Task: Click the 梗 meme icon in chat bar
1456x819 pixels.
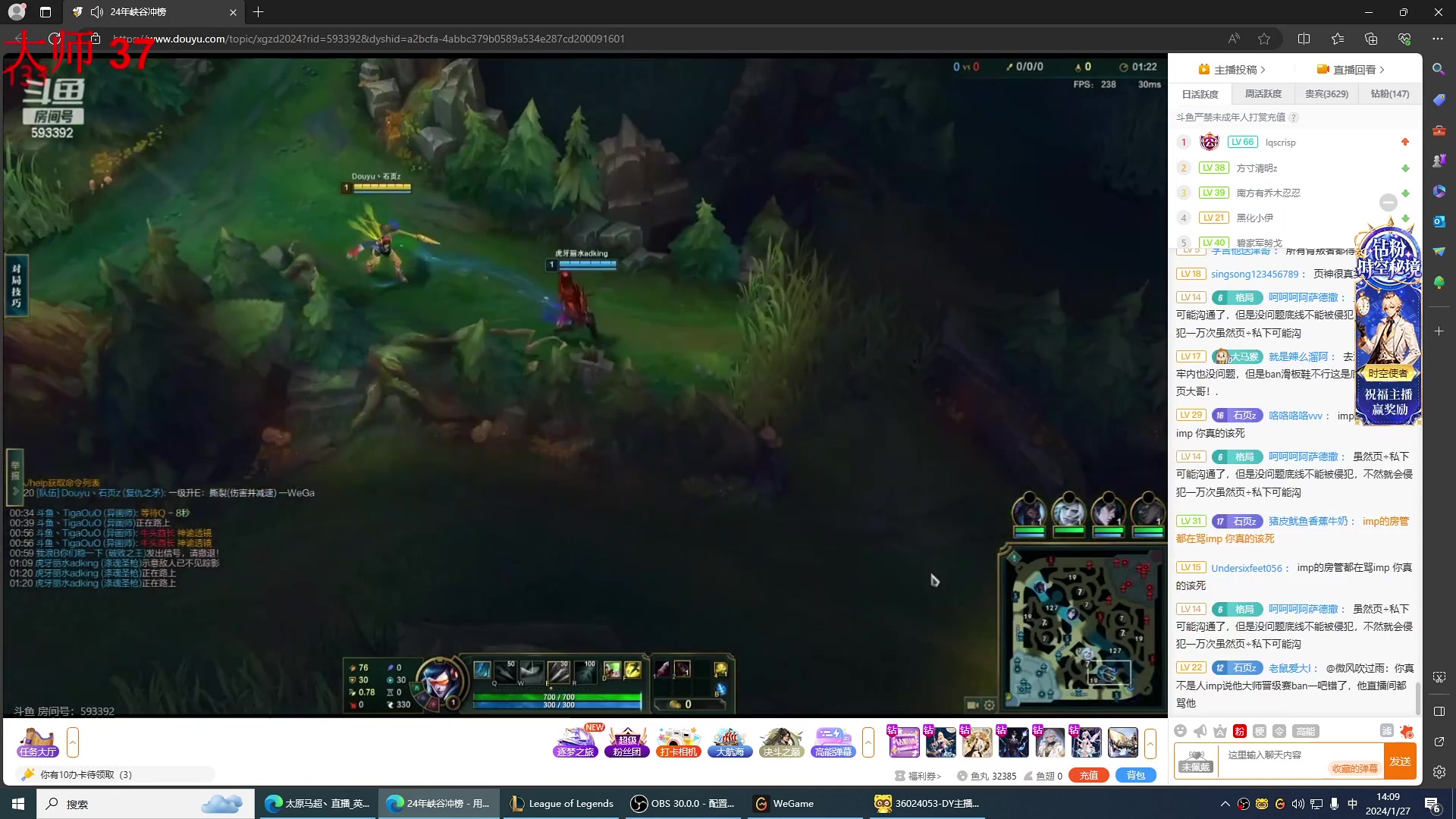Action: pyautogui.click(x=1260, y=731)
